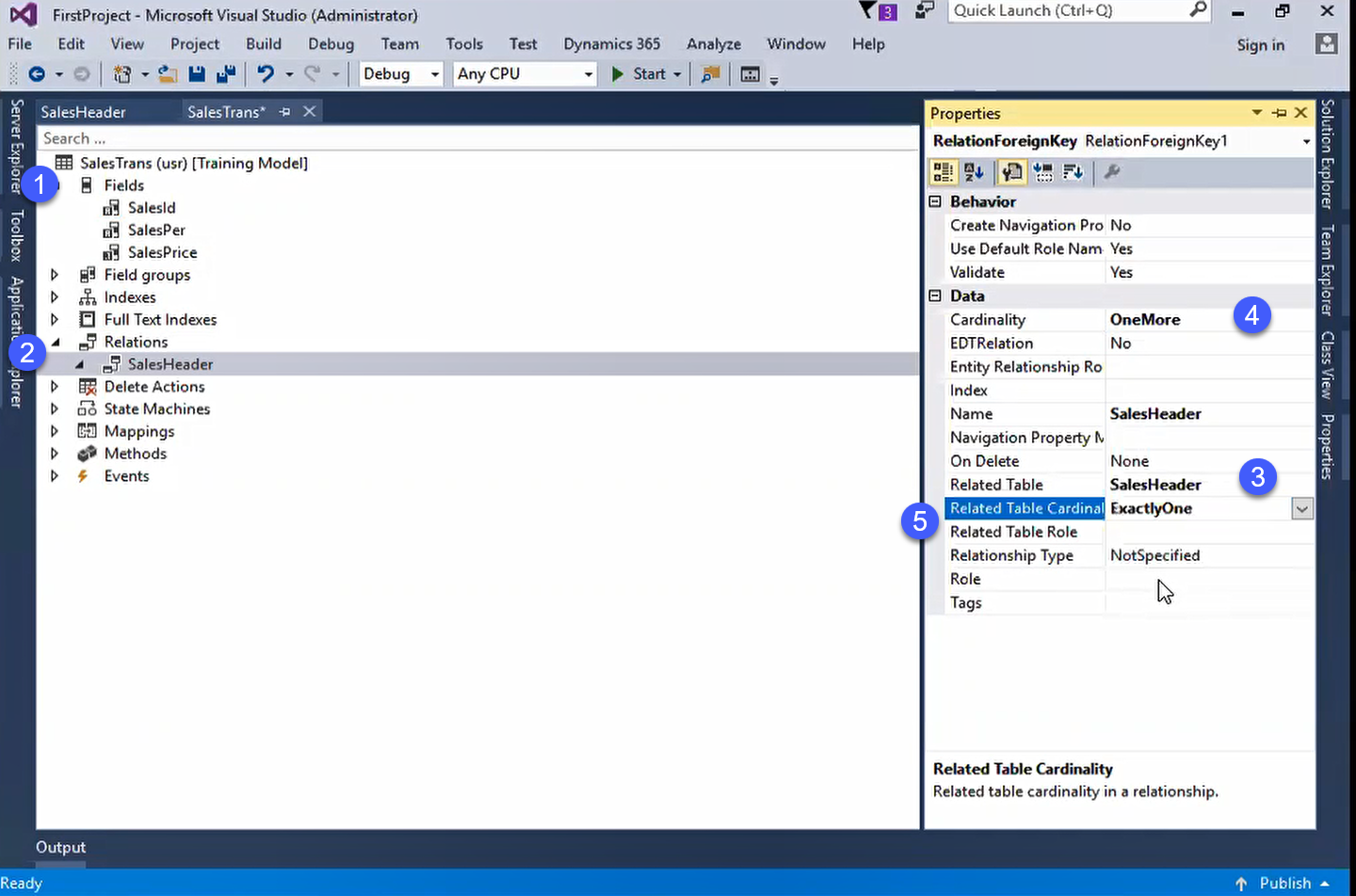The image size is (1356, 896).
Task: Click the fifth Properties toolbar sort icon
Action: tap(1073, 171)
